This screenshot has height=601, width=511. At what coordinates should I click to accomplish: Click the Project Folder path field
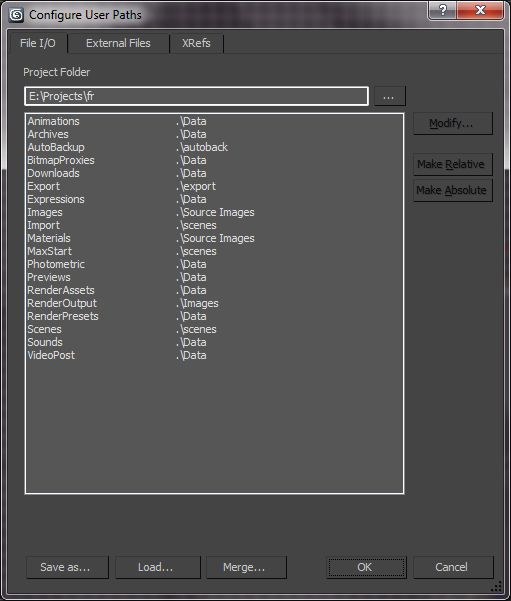(196, 96)
